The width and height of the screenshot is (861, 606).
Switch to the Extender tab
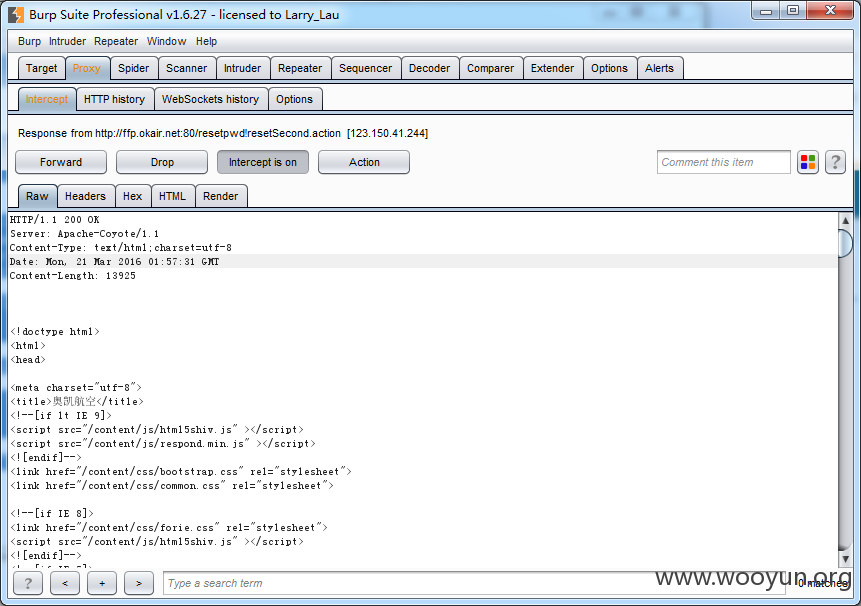(x=552, y=68)
